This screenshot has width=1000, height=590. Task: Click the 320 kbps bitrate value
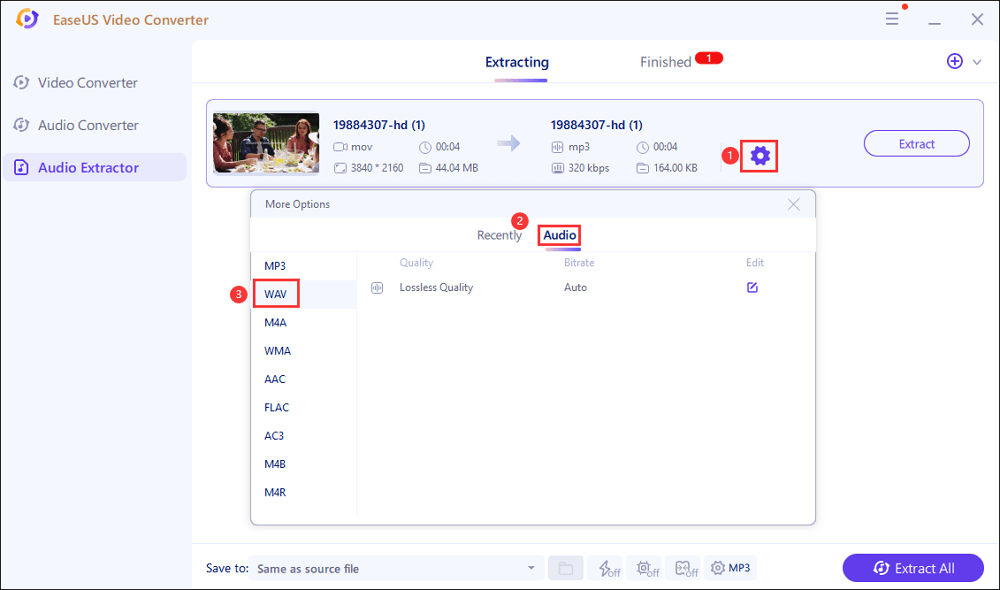(x=589, y=168)
